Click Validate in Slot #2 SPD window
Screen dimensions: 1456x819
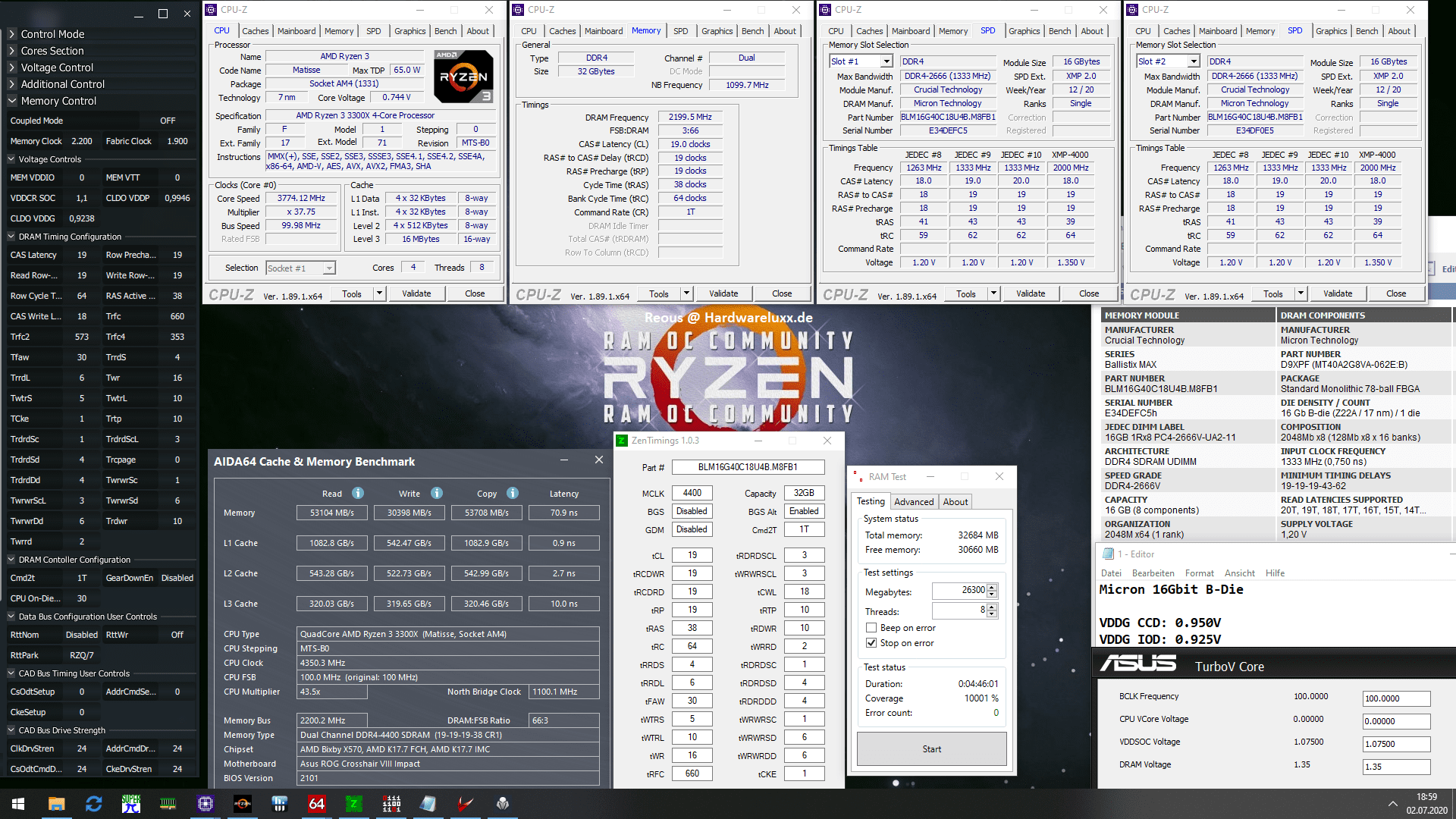point(1338,293)
